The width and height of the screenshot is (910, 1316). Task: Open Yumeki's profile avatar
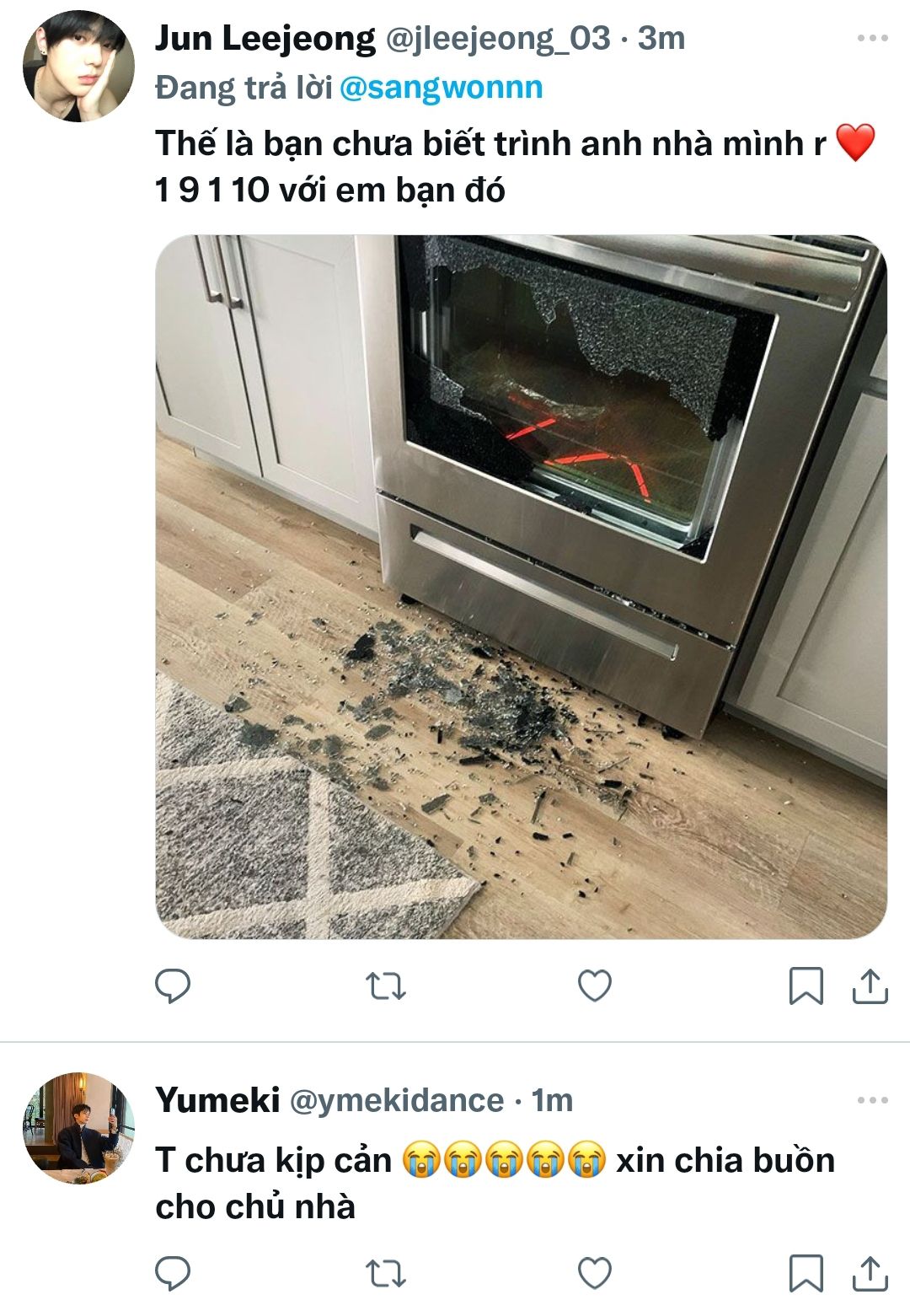pos(78,1128)
